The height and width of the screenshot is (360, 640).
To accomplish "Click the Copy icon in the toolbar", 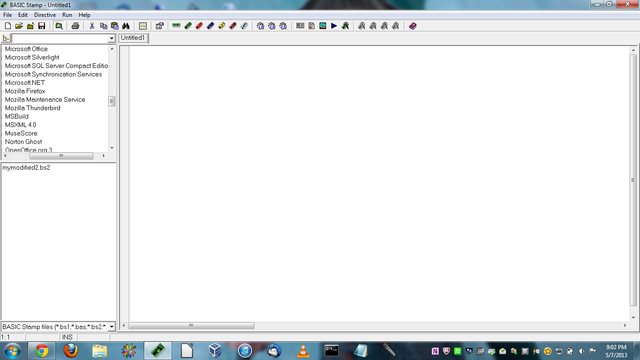I will (103, 26).
